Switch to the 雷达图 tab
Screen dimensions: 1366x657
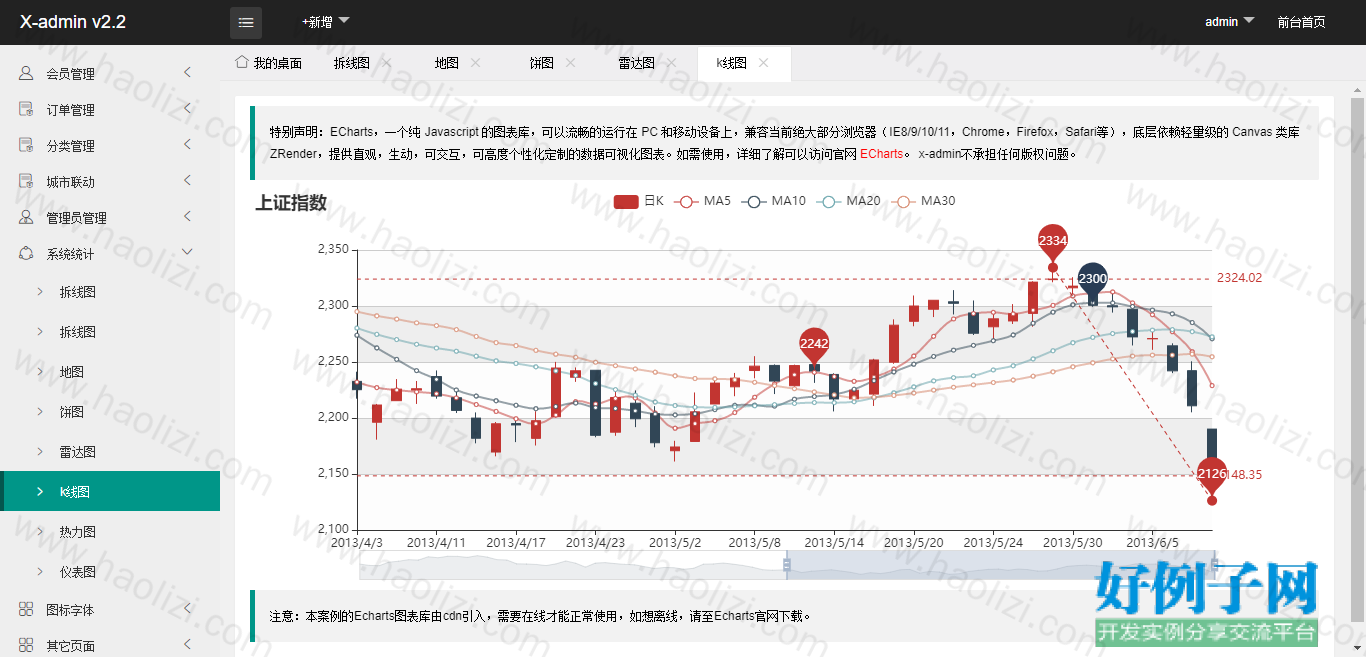(636, 63)
